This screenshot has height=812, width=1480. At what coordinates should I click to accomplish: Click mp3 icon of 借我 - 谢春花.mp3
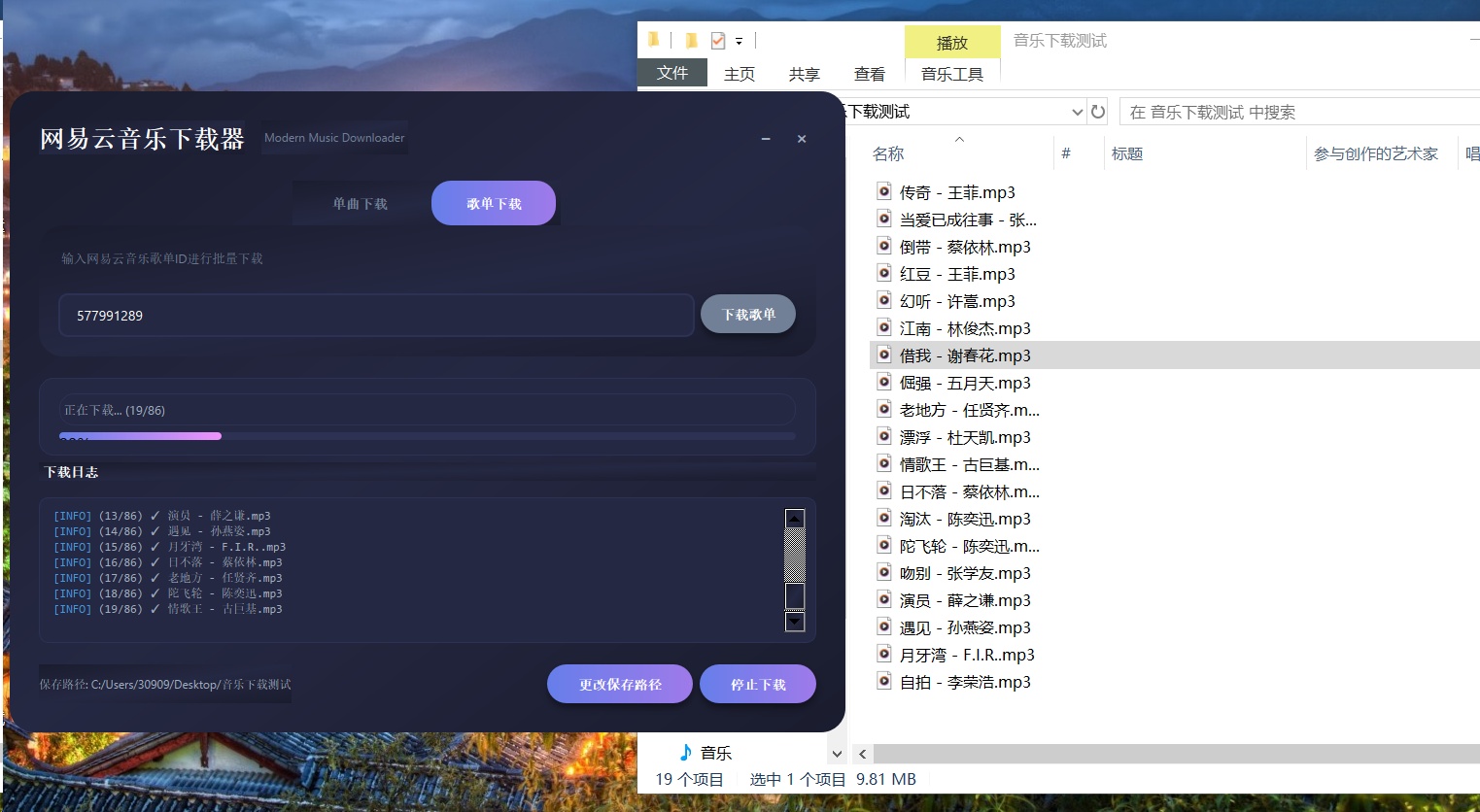(884, 355)
